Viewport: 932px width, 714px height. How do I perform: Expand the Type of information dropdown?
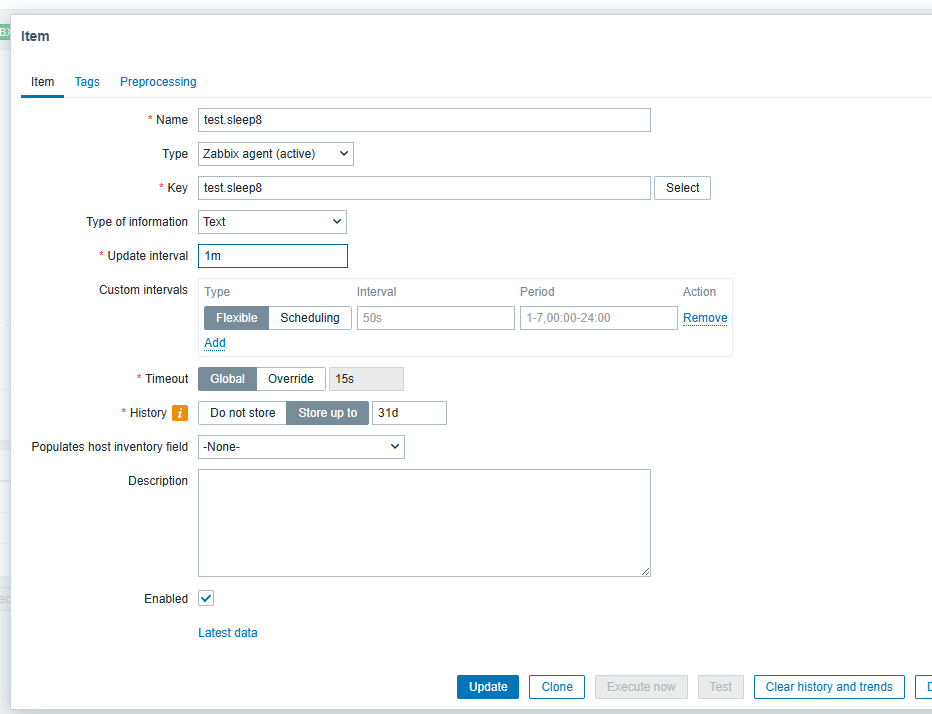tap(272, 222)
